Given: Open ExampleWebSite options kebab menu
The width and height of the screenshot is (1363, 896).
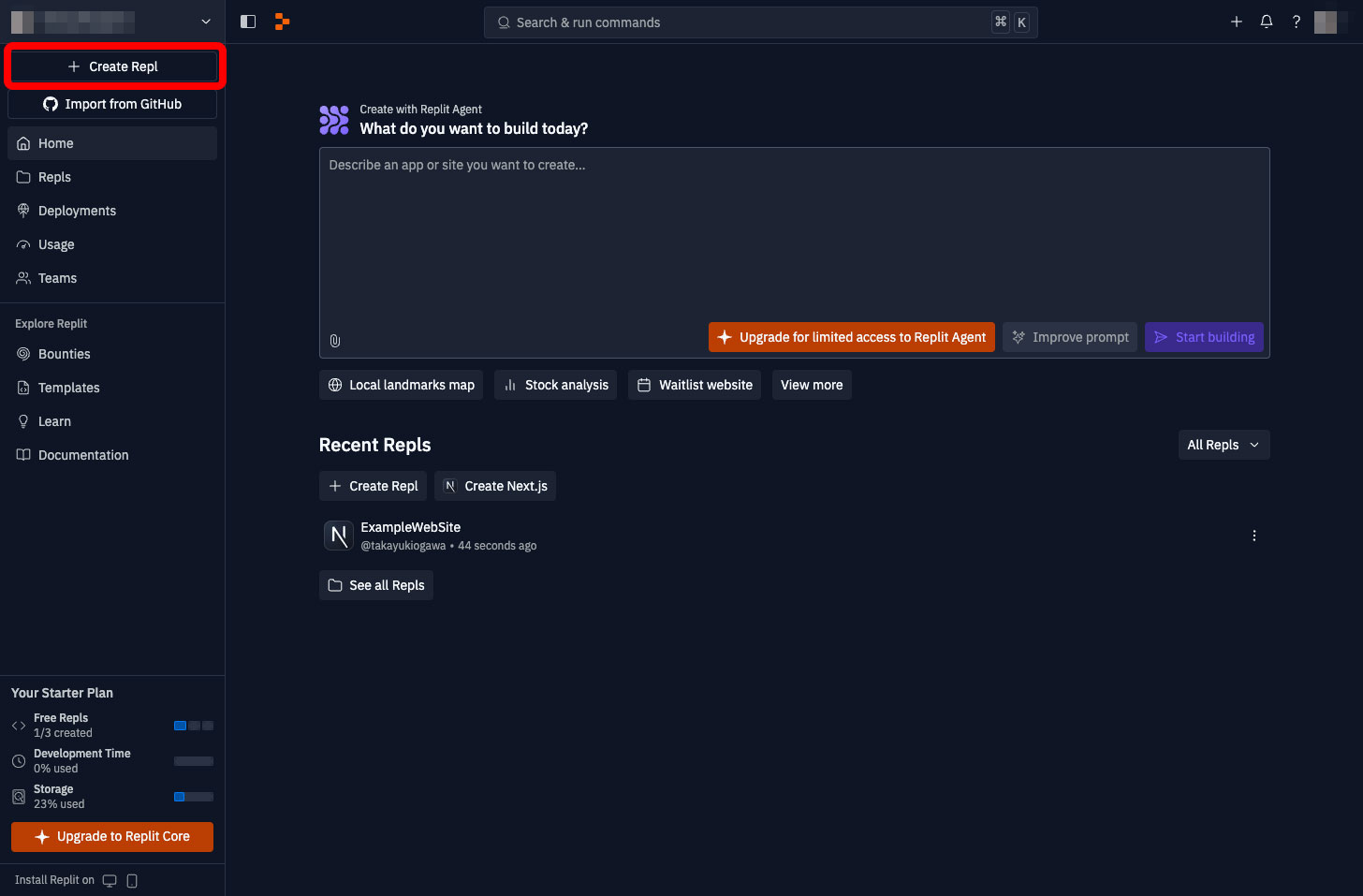Looking at the screenshot, I should [1254, 536].
